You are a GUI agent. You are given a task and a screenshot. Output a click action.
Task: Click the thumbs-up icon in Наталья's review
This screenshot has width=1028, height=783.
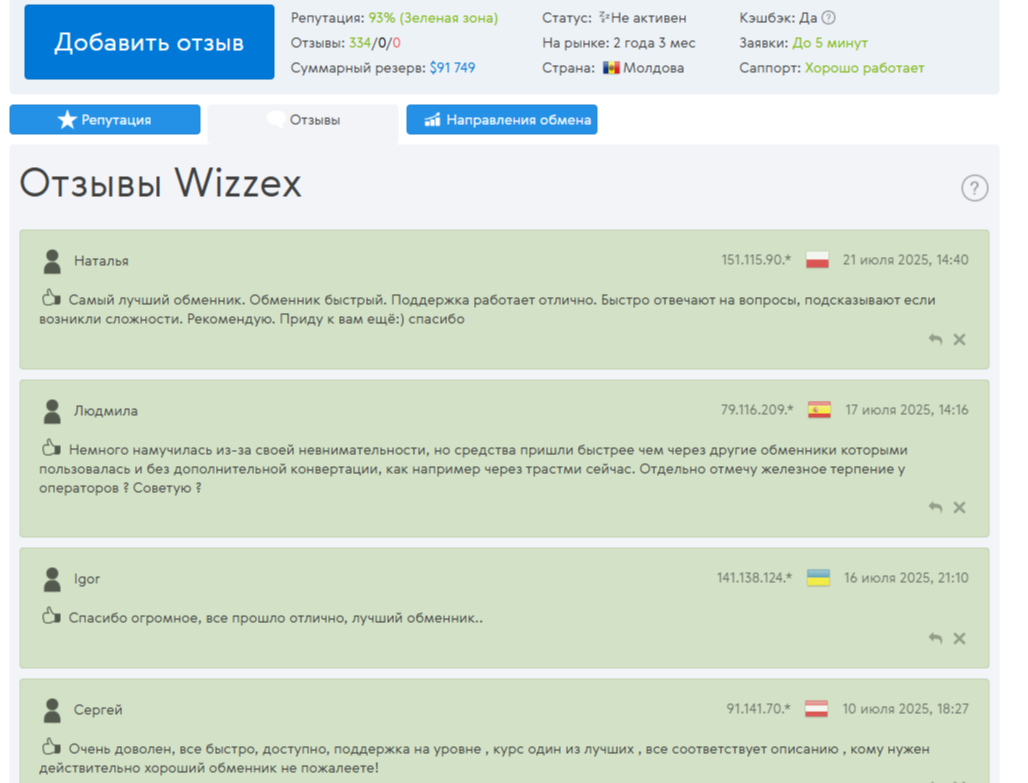(x=51, y=298)
